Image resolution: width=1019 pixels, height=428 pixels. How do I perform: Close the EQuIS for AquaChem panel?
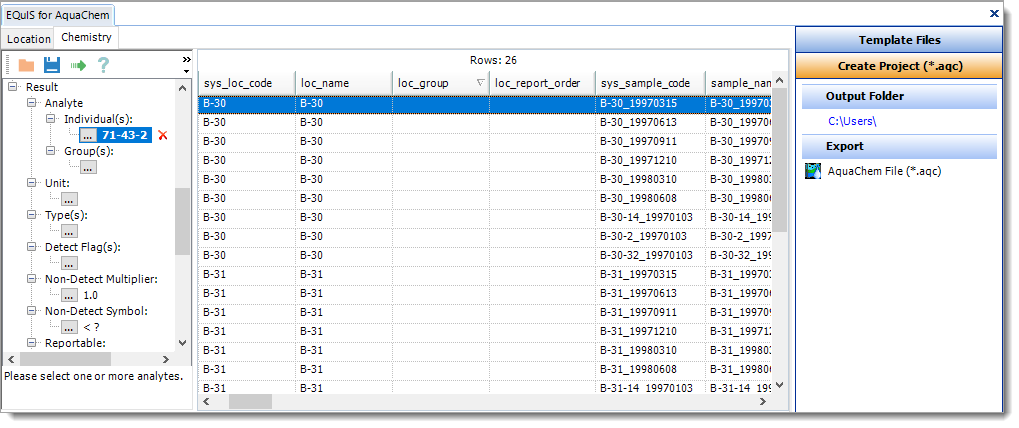994,13
